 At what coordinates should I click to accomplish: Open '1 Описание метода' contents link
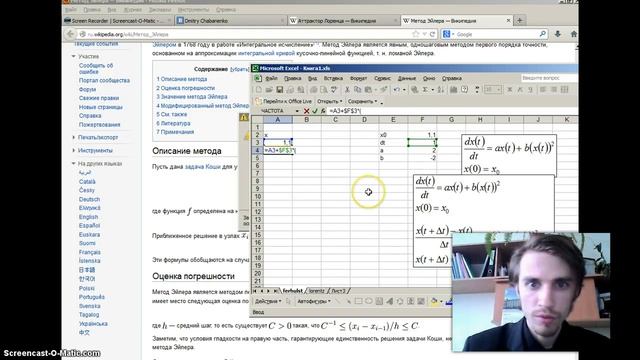click(x=182, y=79)
